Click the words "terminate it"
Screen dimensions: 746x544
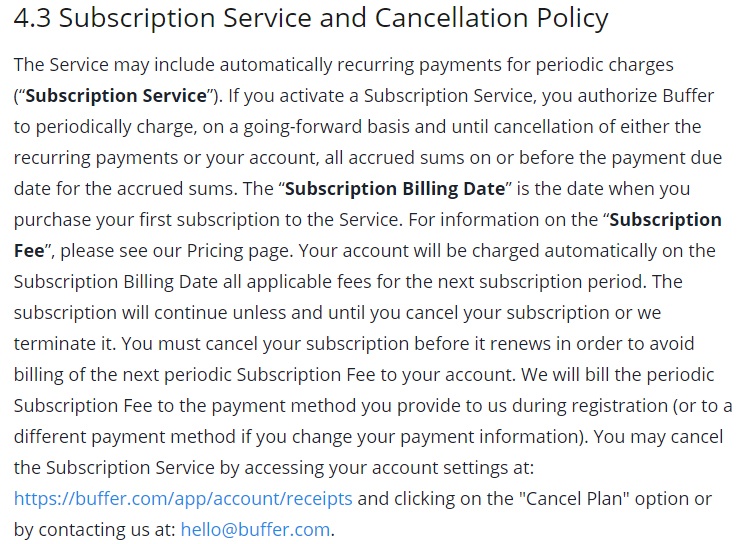63,344
